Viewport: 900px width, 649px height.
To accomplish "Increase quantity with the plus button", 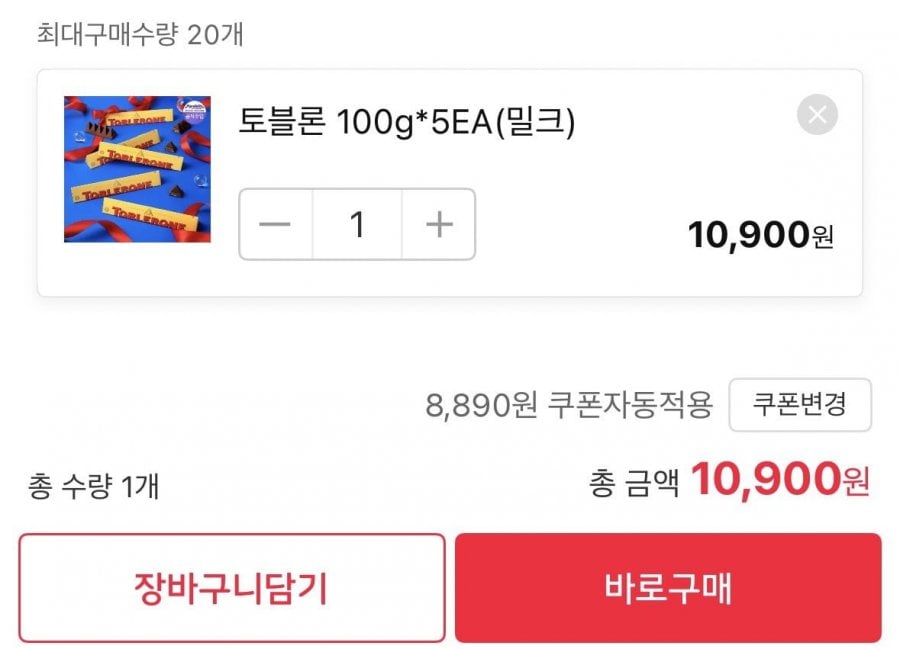I will [439, 224].
